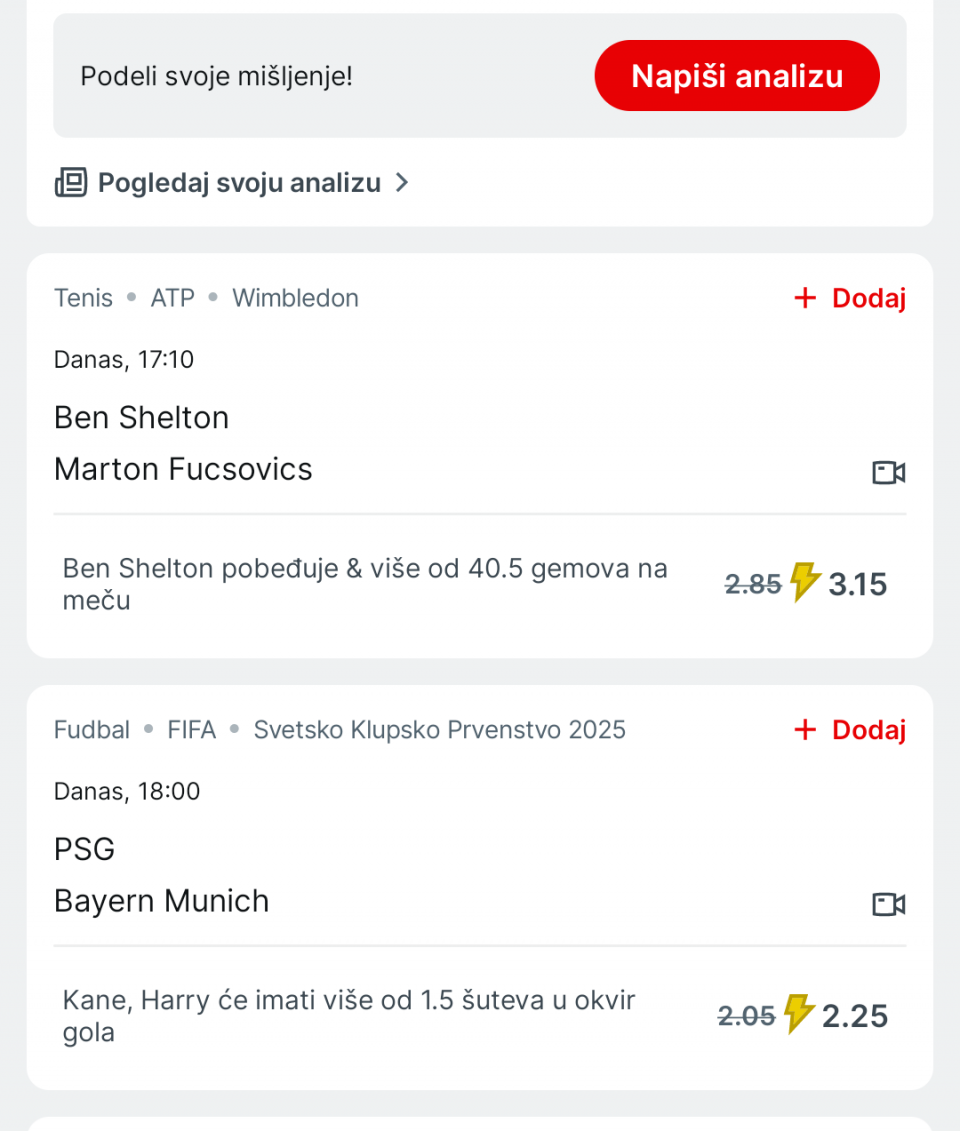This screenshot has width=960, height=1131.
Task: Open the ATP breadcrumb link
Action: pos(172,298)
